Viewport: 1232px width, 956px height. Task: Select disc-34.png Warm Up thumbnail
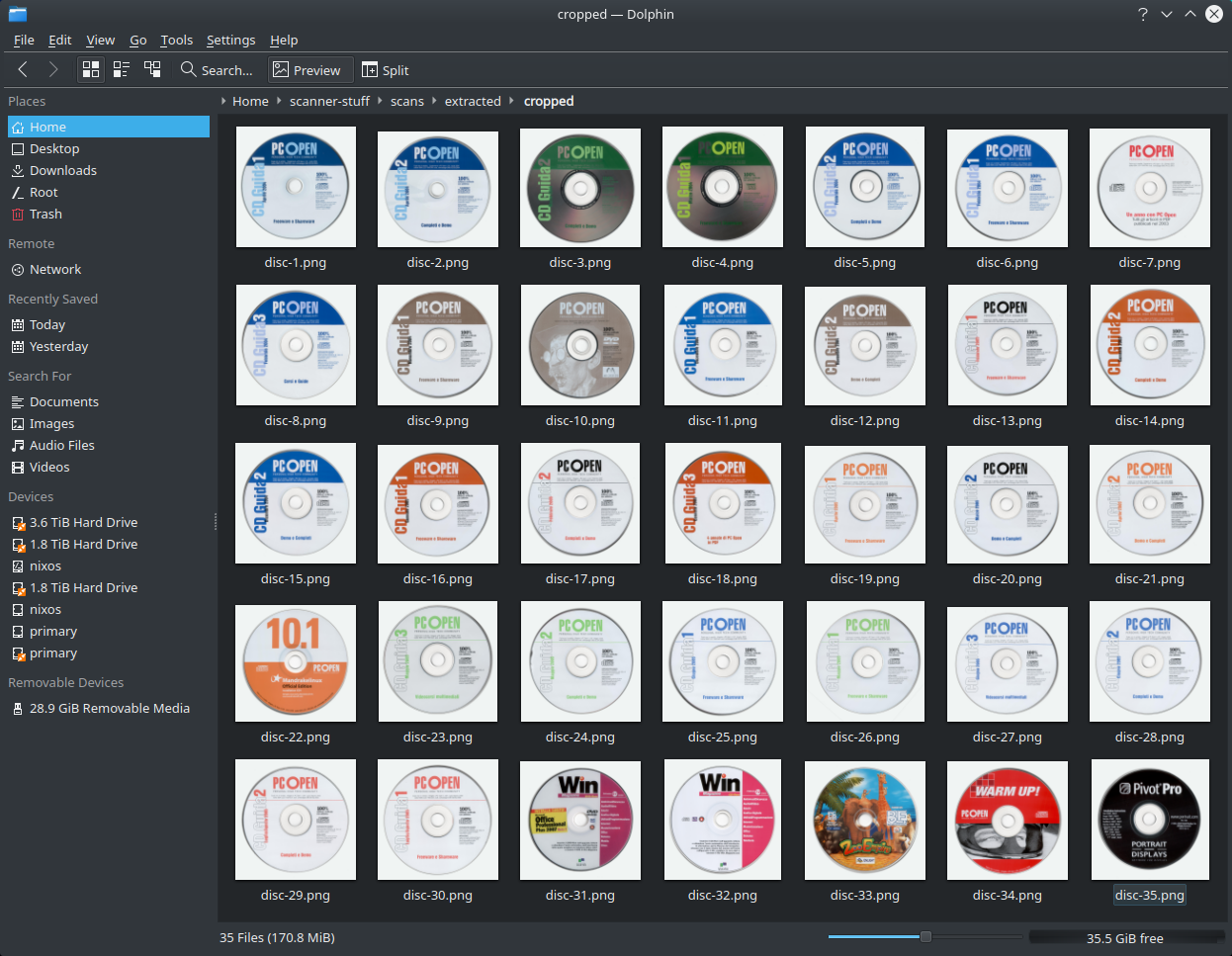click(x=1008, y=820)
